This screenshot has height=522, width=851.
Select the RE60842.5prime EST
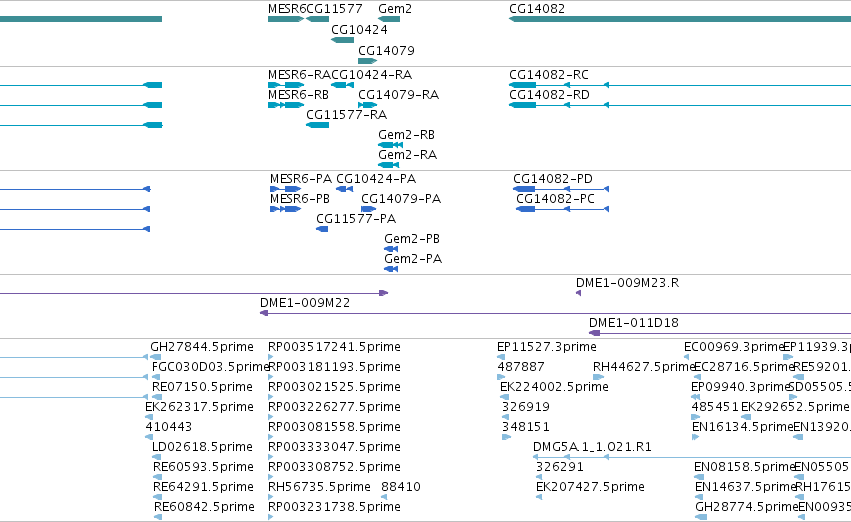pos(158,517)
